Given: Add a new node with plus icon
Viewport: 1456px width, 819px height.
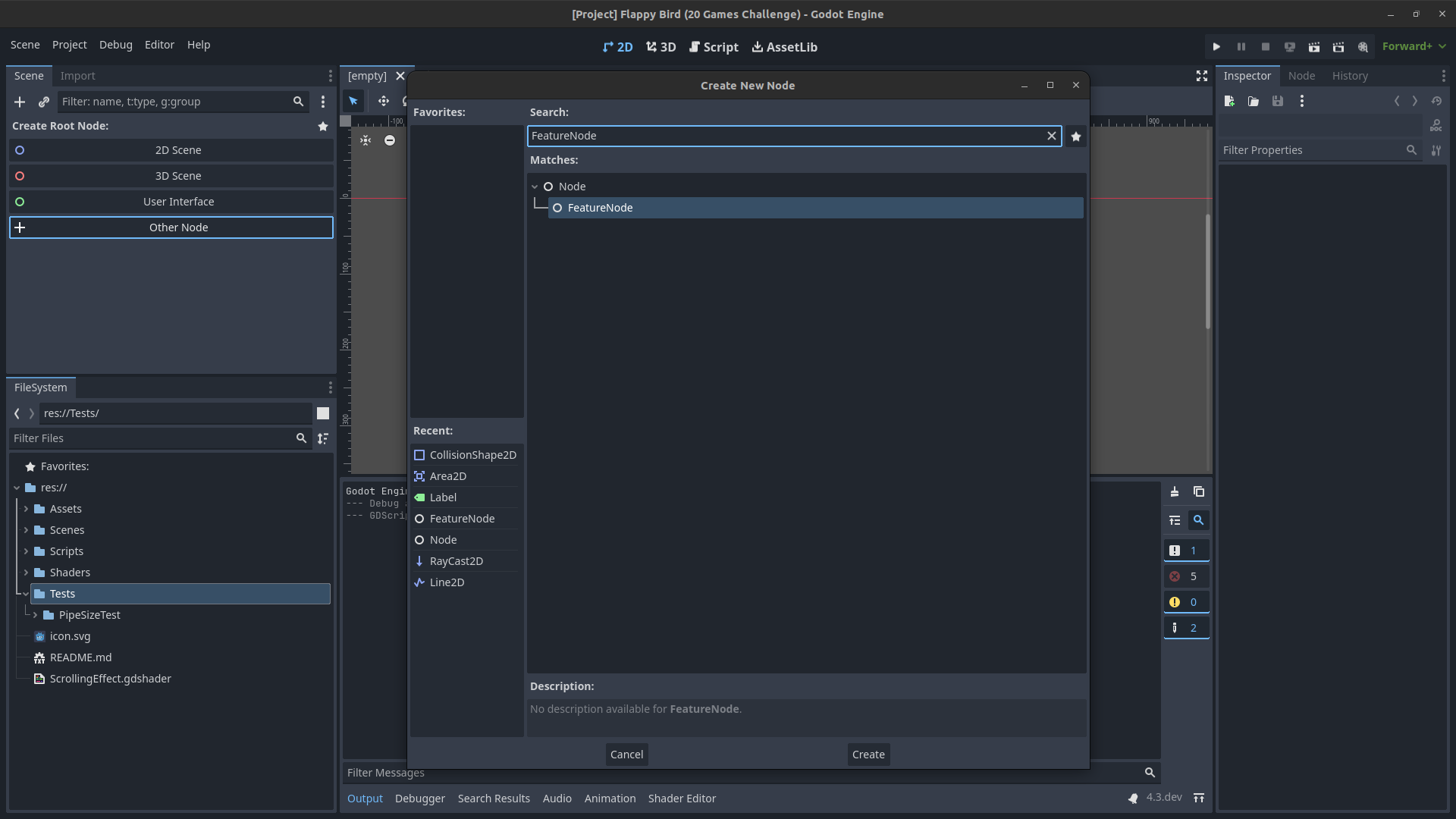Looking at the screenshot, I should coord(20,102).
